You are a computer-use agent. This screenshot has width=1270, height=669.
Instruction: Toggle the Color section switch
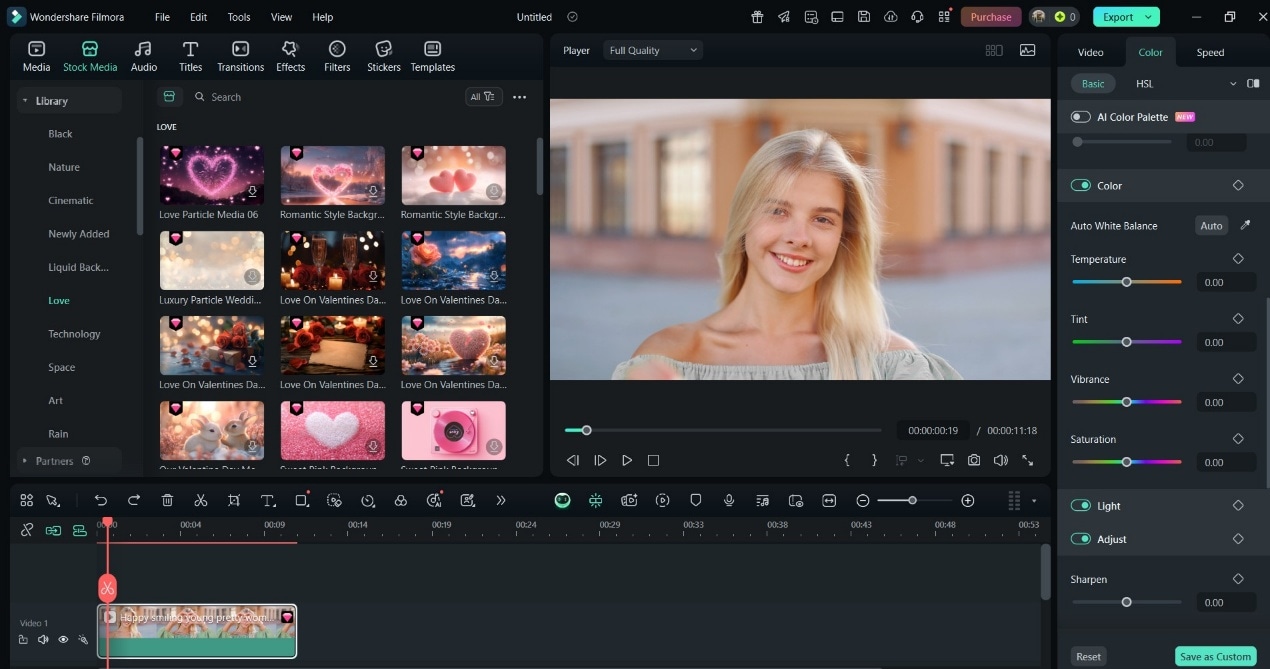1080,185
